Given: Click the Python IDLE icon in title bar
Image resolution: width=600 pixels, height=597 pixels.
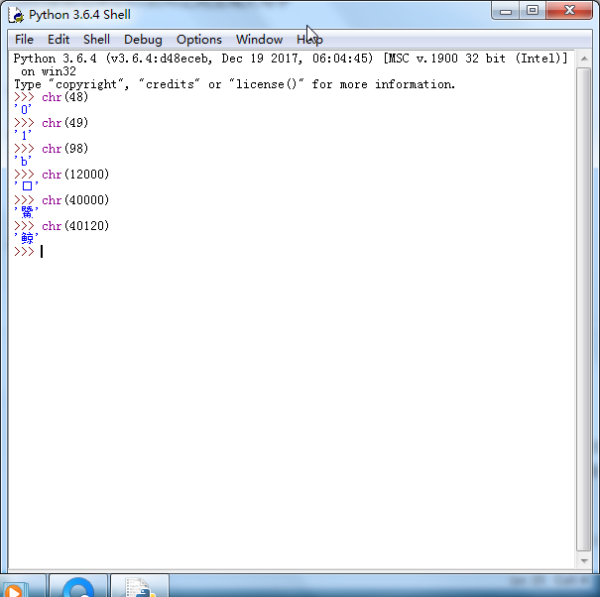Looking at the screenshot, I should 16,15.
